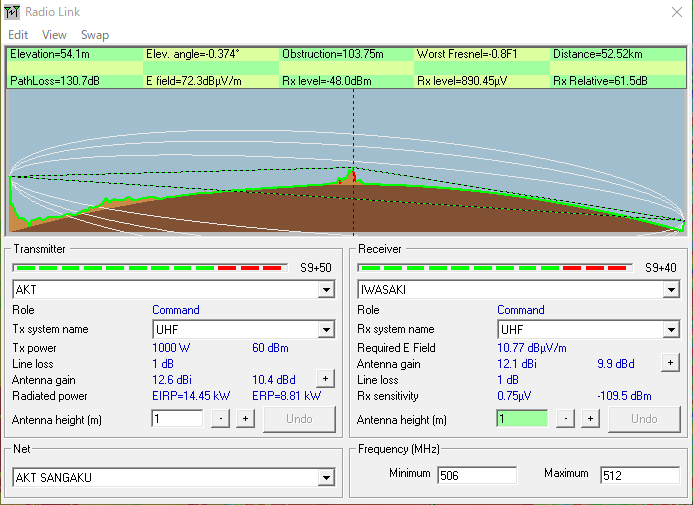693x505 pixels.
Task: Click the Tx power 1000 W value
Action: pyautogui.click(x=171, y=348)
